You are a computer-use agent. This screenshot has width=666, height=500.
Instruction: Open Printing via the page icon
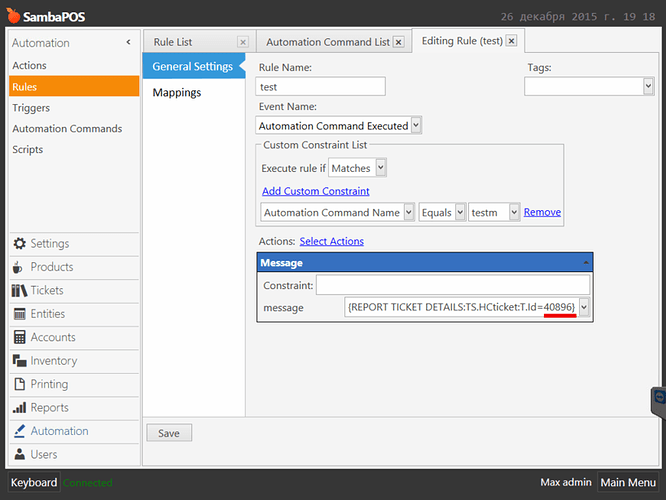20,384
